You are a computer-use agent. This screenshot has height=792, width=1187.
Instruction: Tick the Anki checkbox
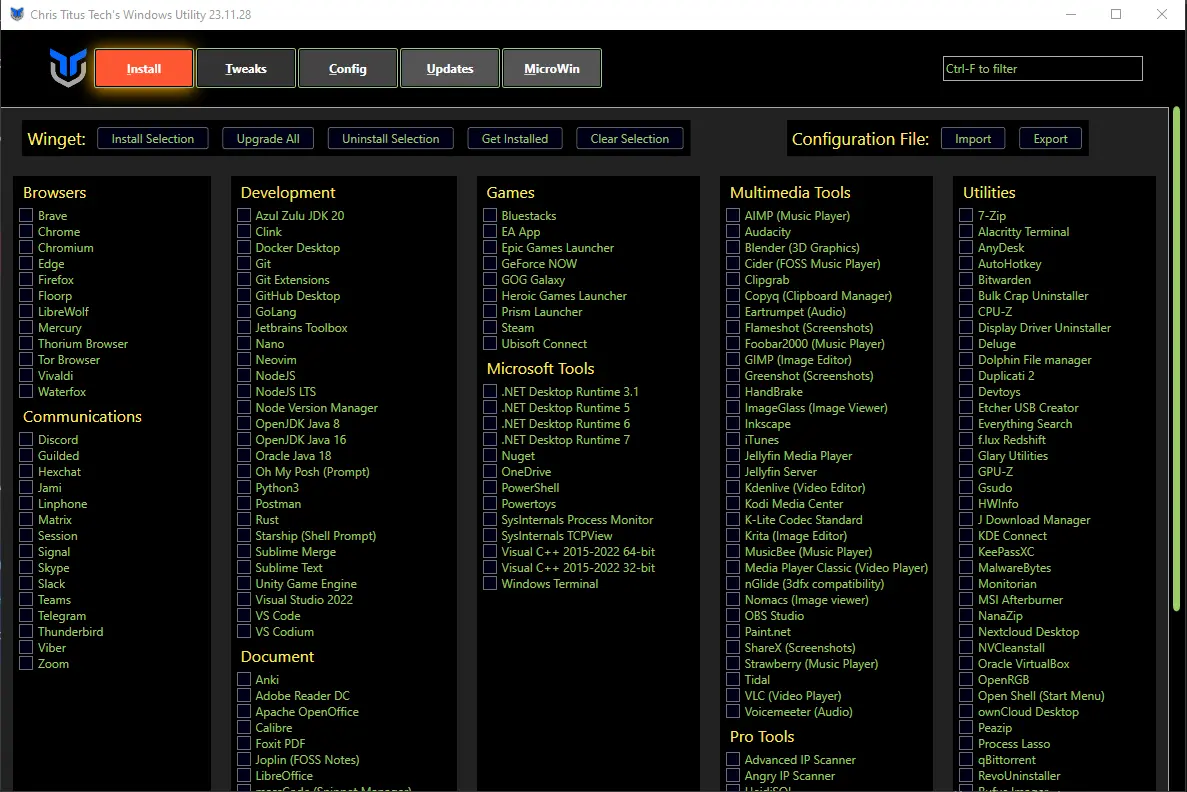[244, 679]
